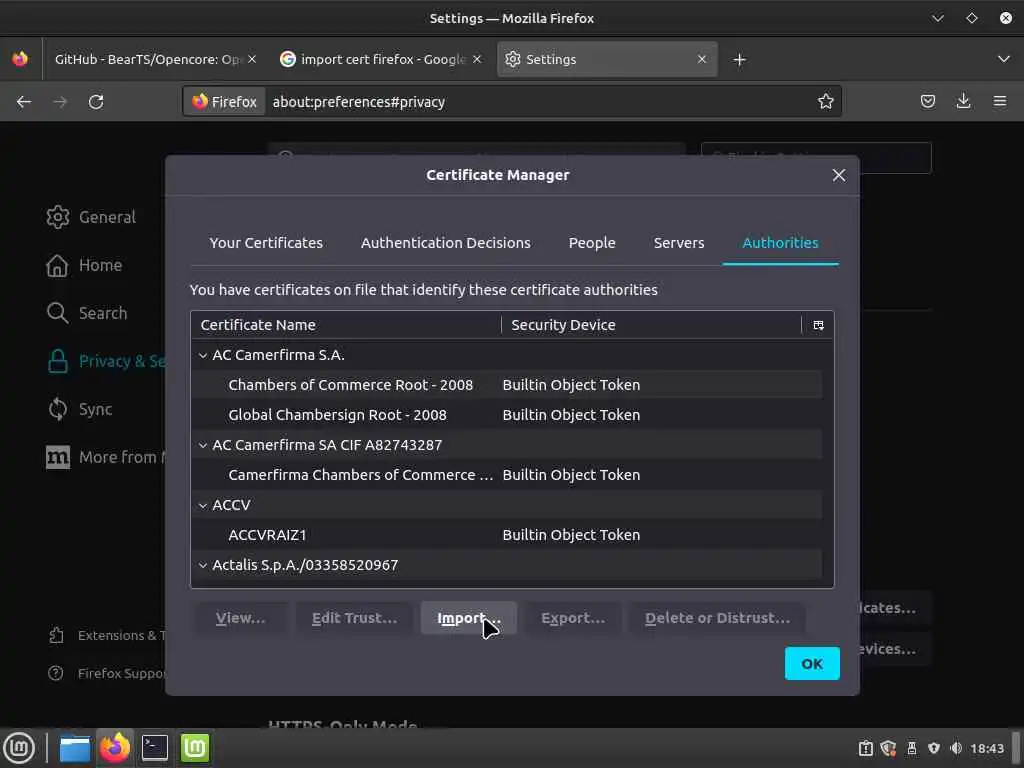Close the import cert firefox Google tab

click(477, 59)
